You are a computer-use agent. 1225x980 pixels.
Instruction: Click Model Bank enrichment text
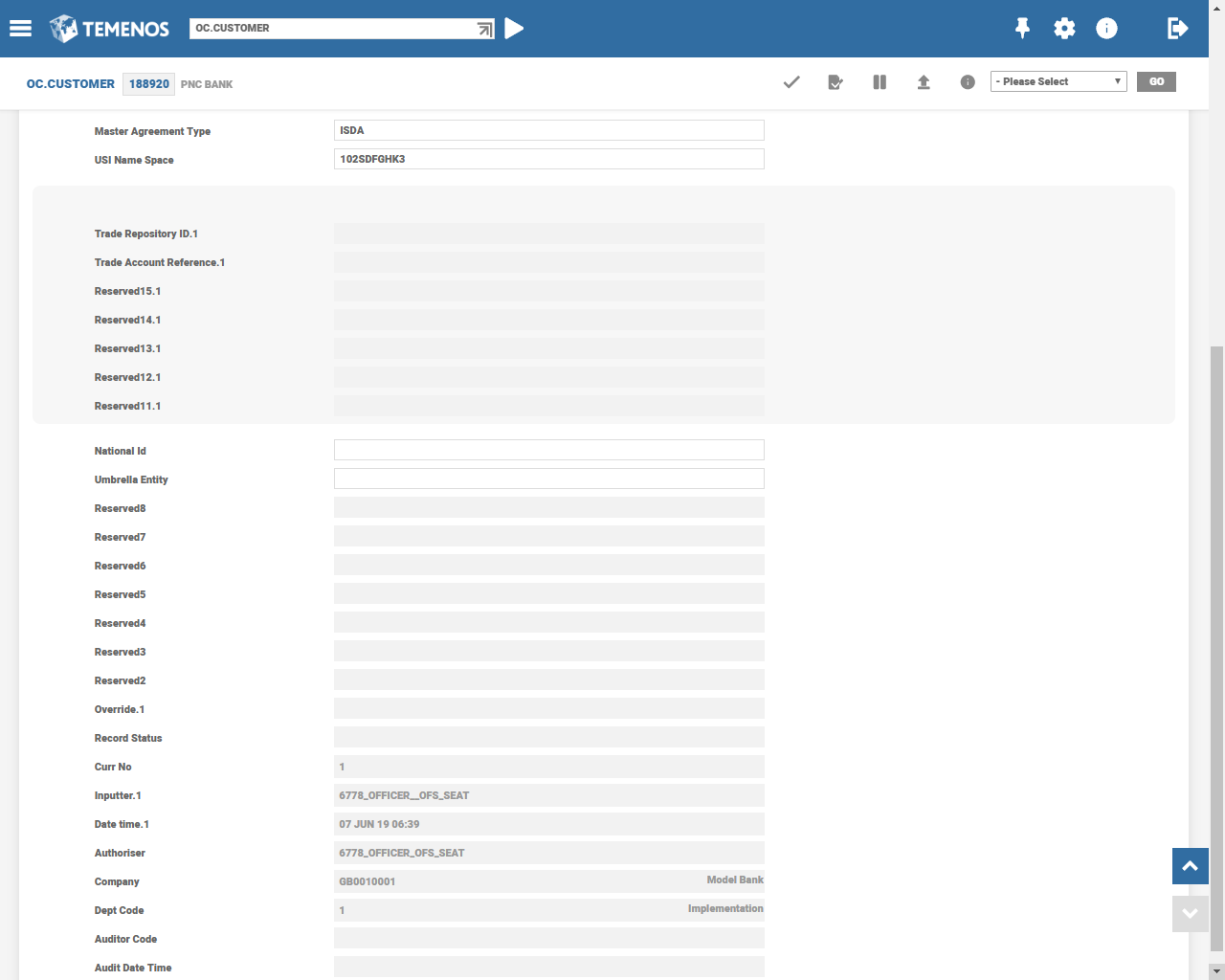pos(735,880)
